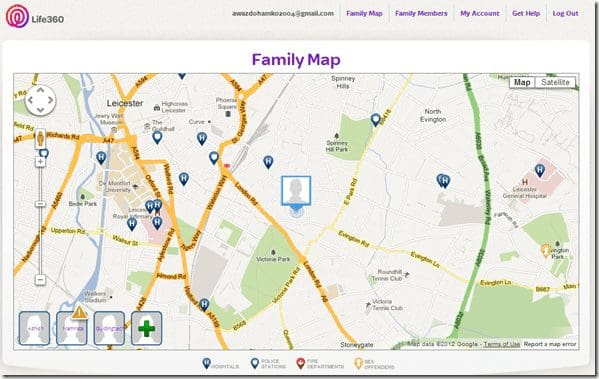Pan the map right with arrow control
The height and width of the screenshot is (379, 599).
(50, 100)
